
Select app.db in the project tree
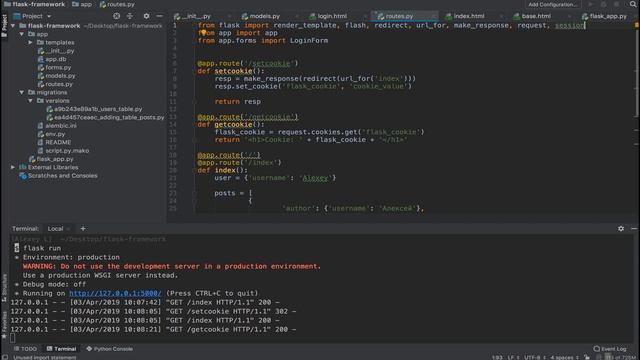(x=52, y=59)
